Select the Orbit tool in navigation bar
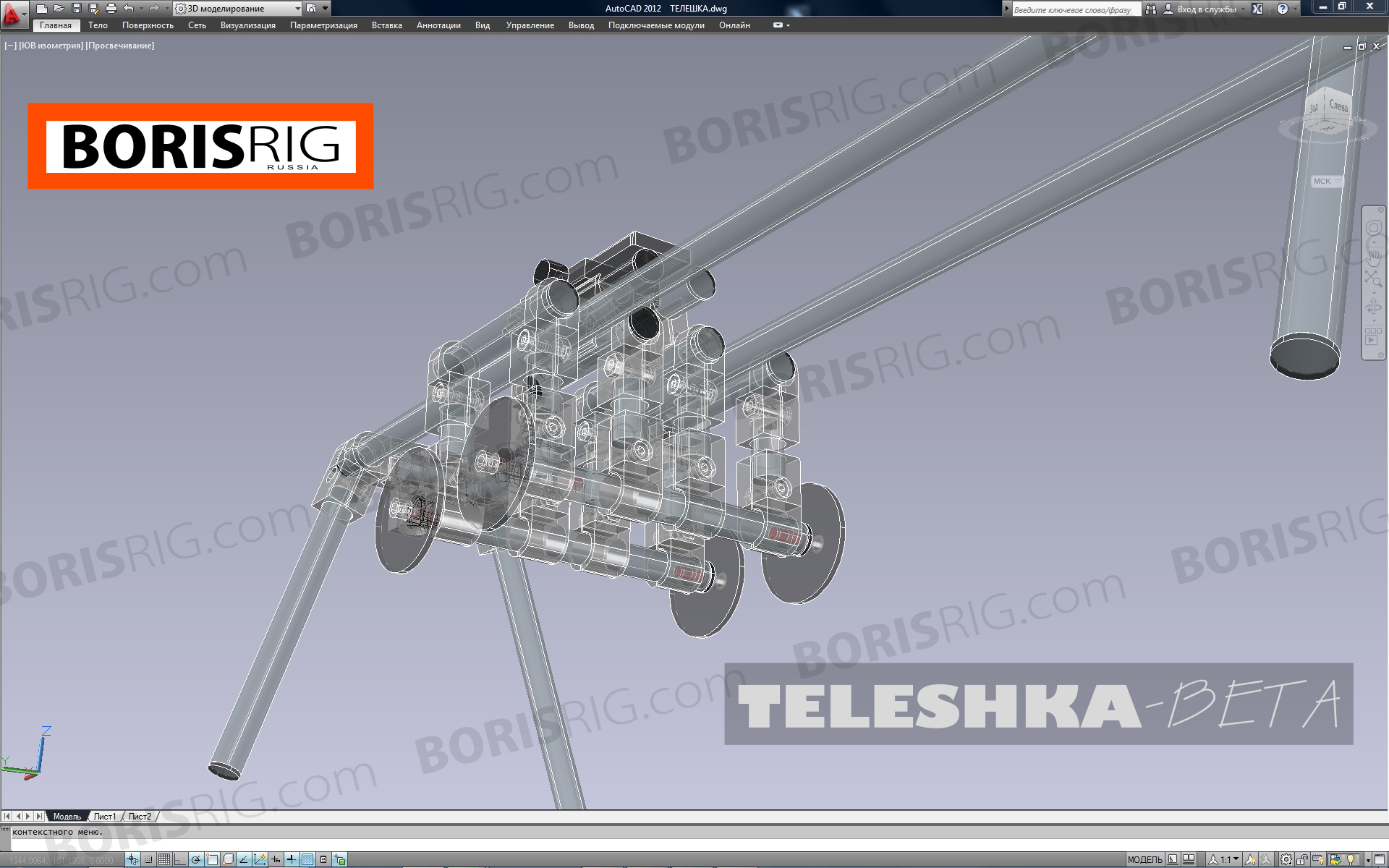This screenshot has width=1389, height=868. (x=1373, y=307)
